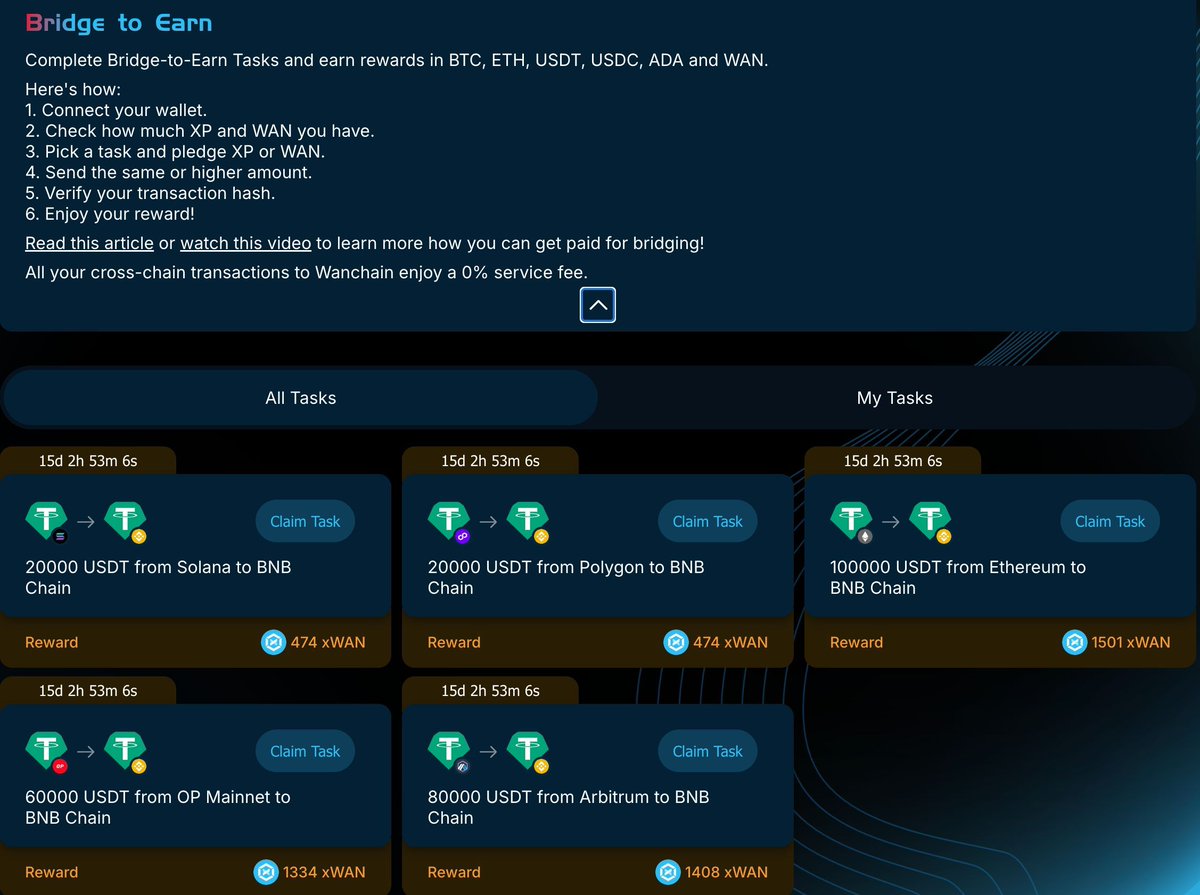Select '20000 USDT from Solana to BNB Chain' text
Screen dimensions: 1200x895
(158, 577)
